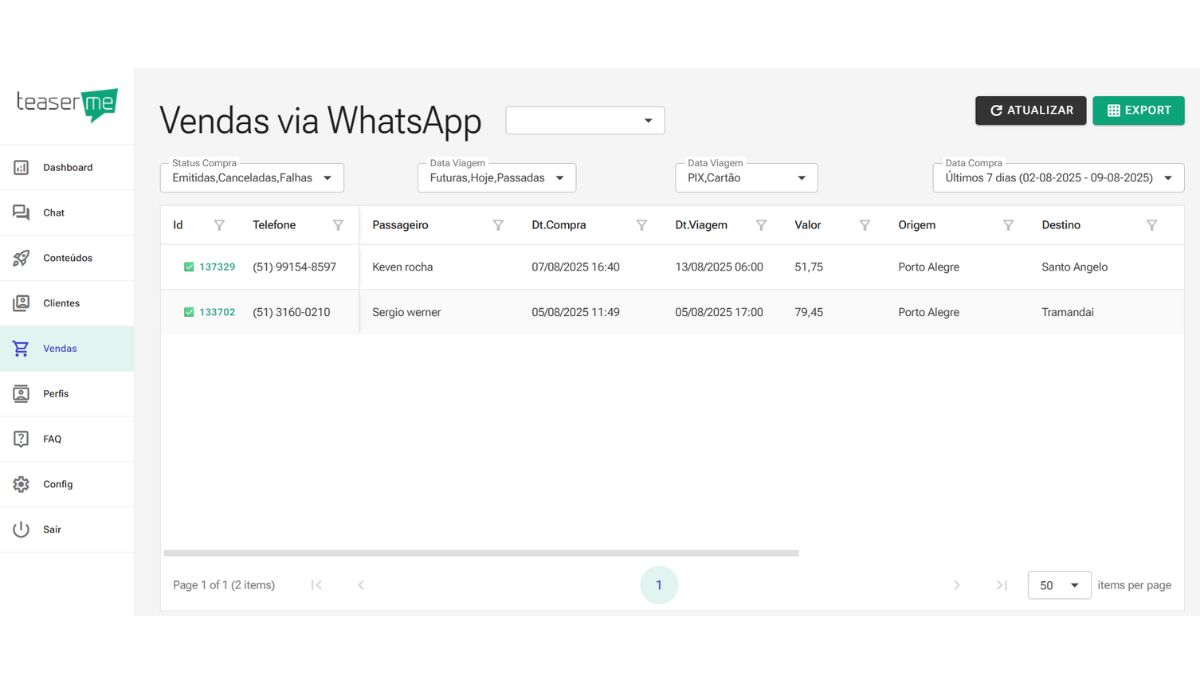Open filter for the Passageiro column
This screenshot has height=675, width=1200.
[x=498, y=226]
